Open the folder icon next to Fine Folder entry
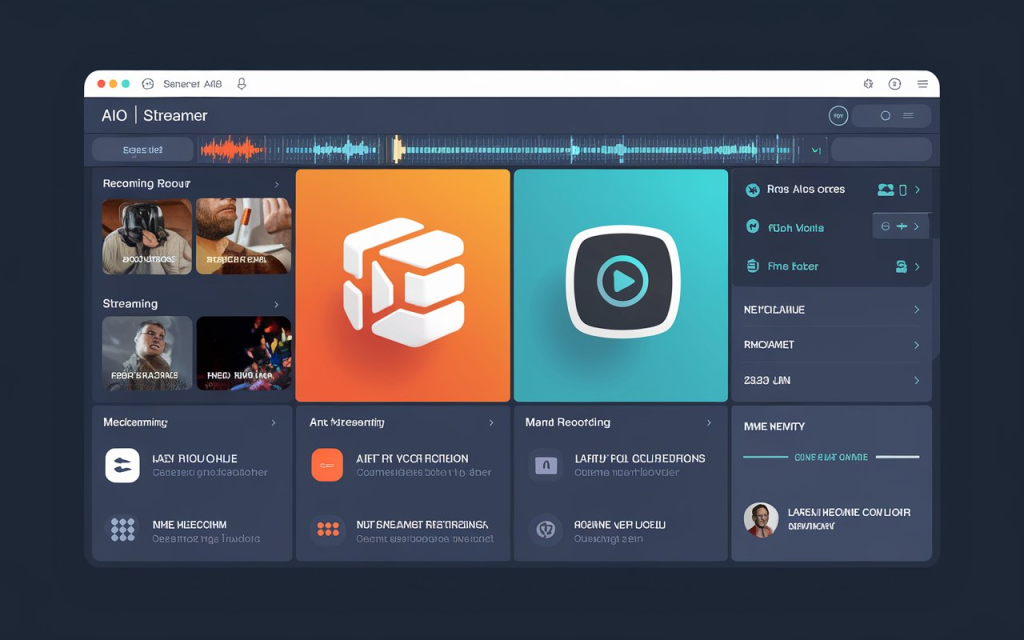Viewport: 1024px width, 640px height. coord(901,266)
